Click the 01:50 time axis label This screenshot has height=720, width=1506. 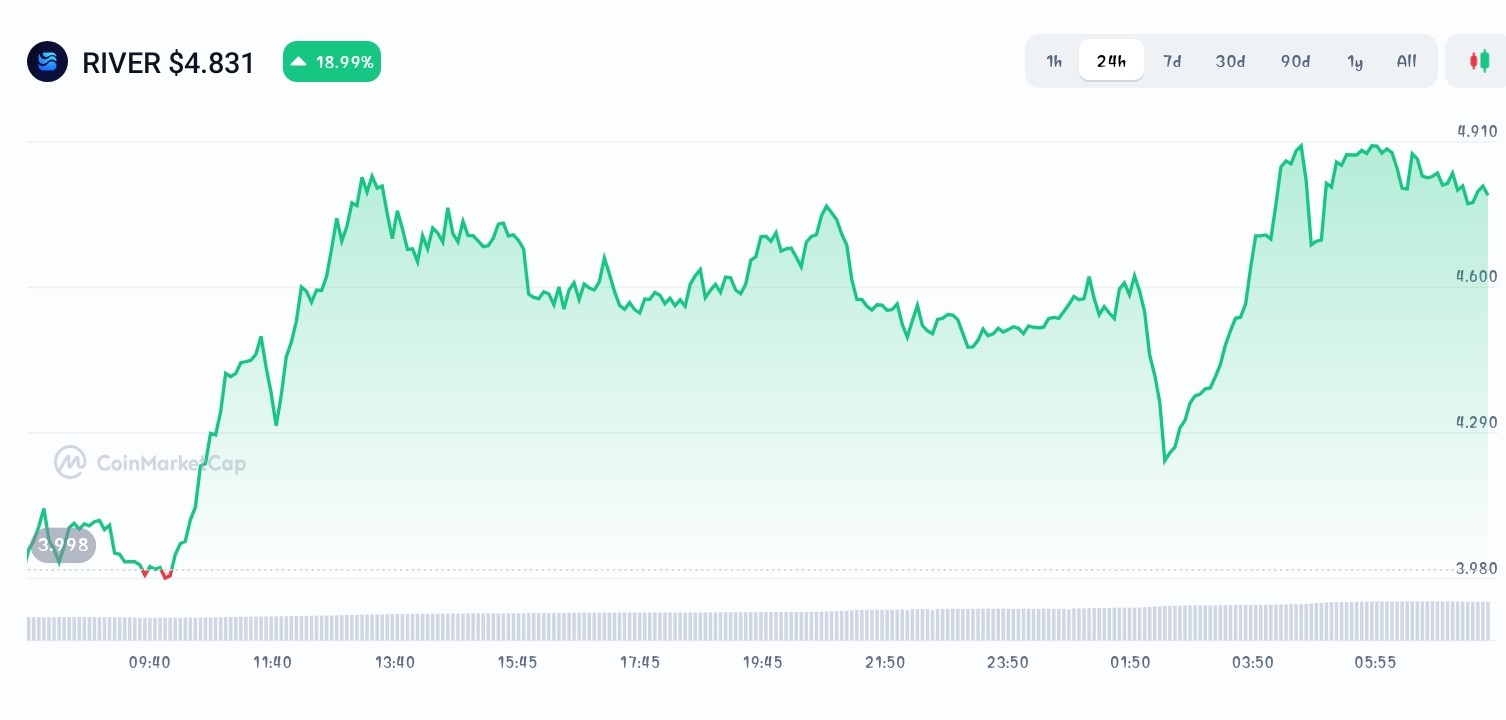pos(1130,662)
